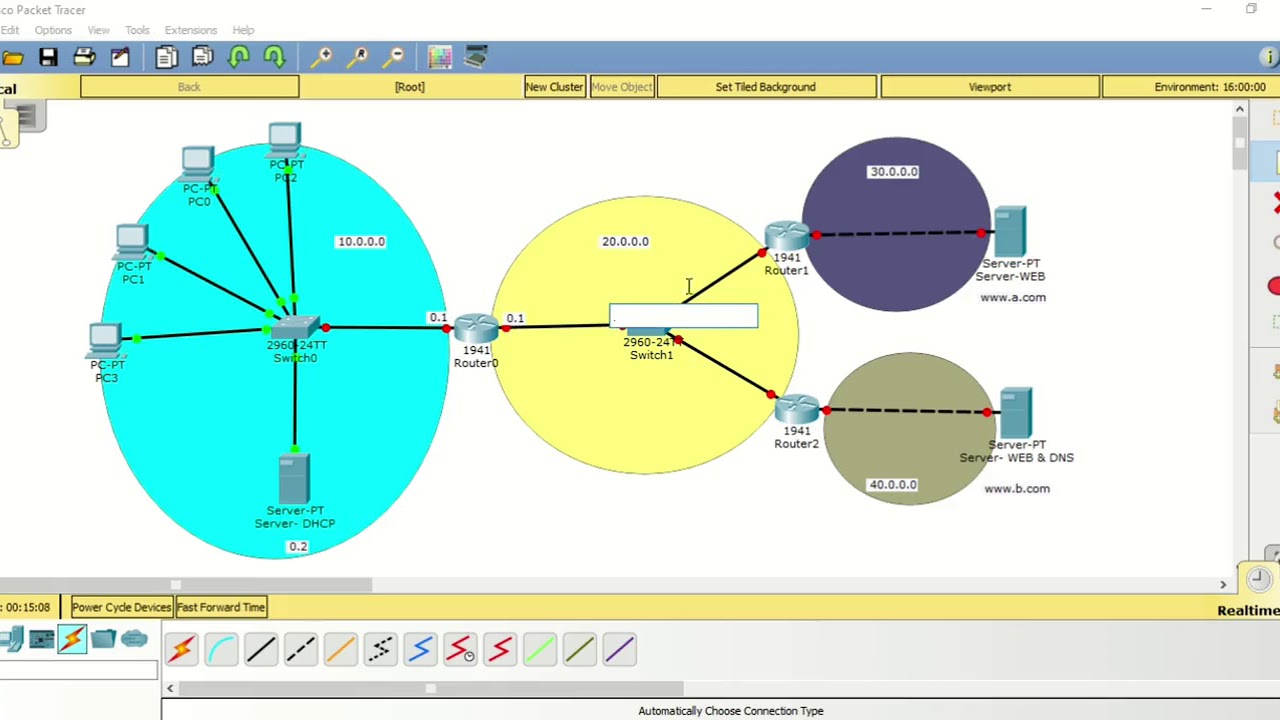Choose the phone zigzag dotted cable
The height and width of the screenshot is (720, 1280).
coord(380,651)
